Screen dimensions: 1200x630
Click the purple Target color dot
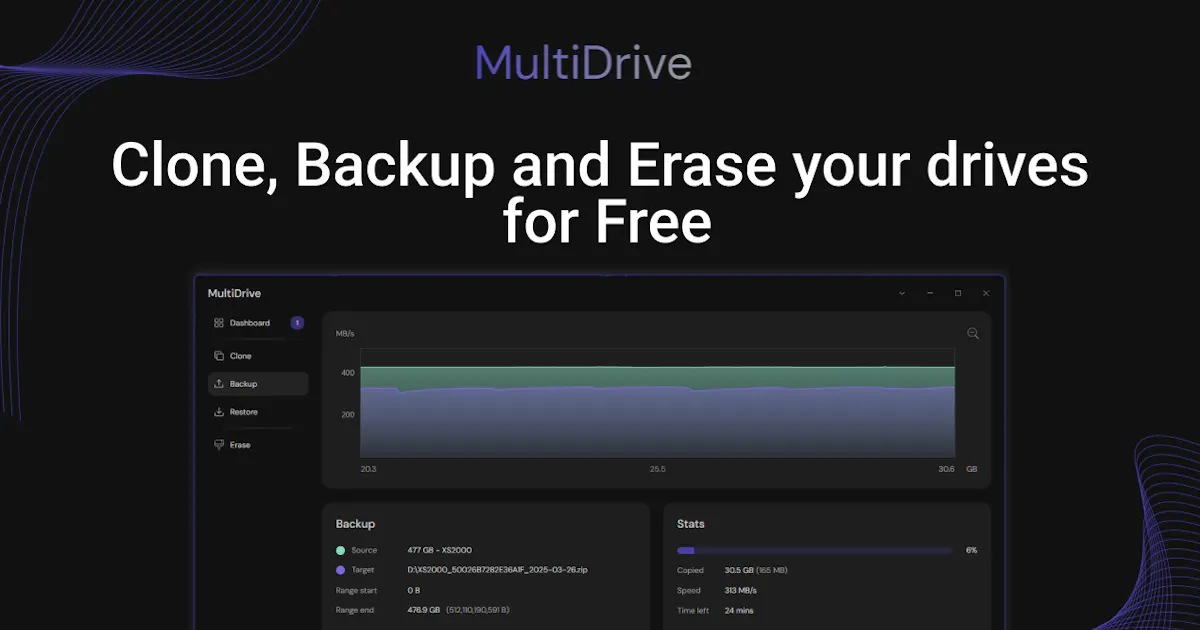tap(341, 570)
